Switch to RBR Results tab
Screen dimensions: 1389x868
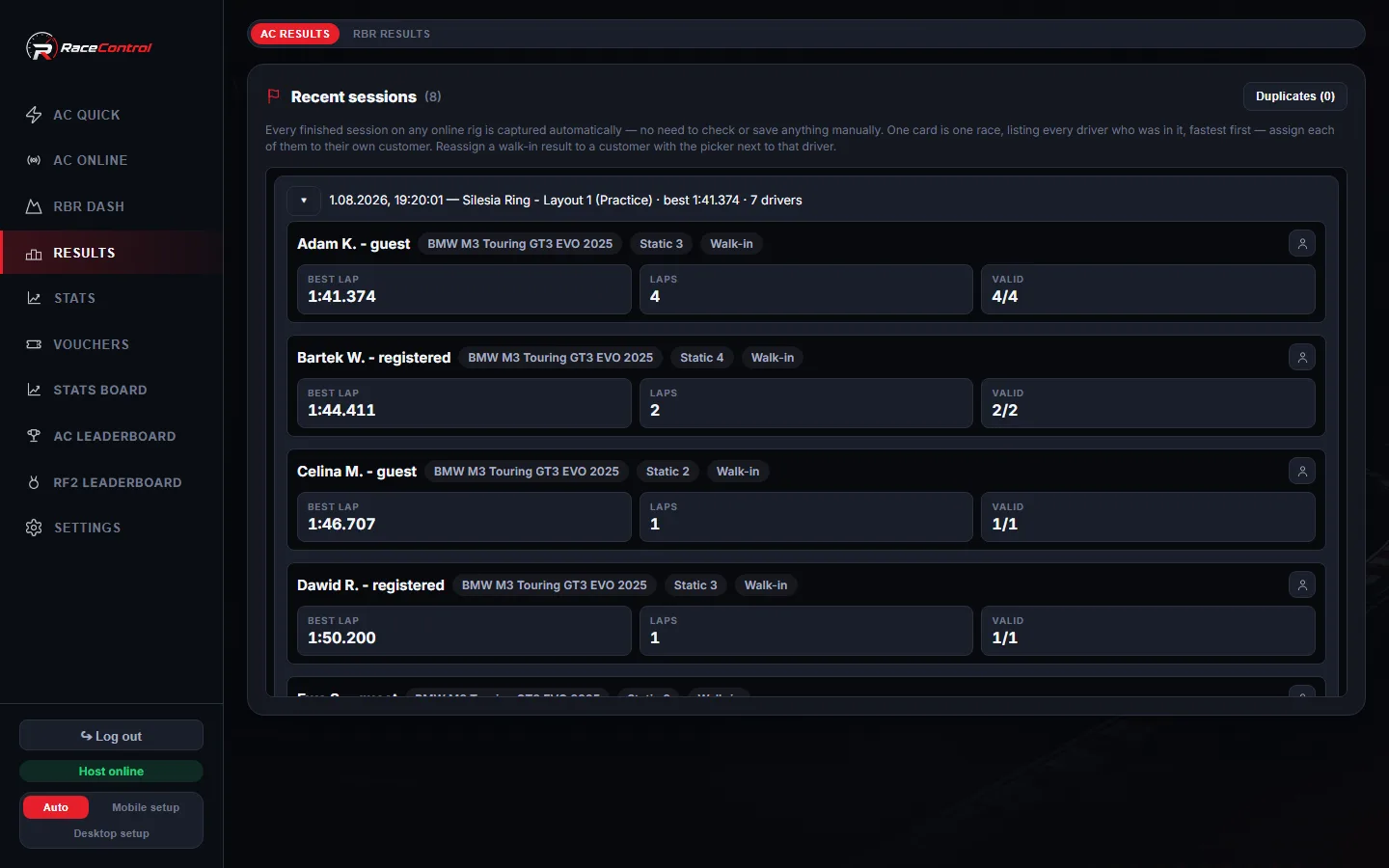tap(392, 34)
